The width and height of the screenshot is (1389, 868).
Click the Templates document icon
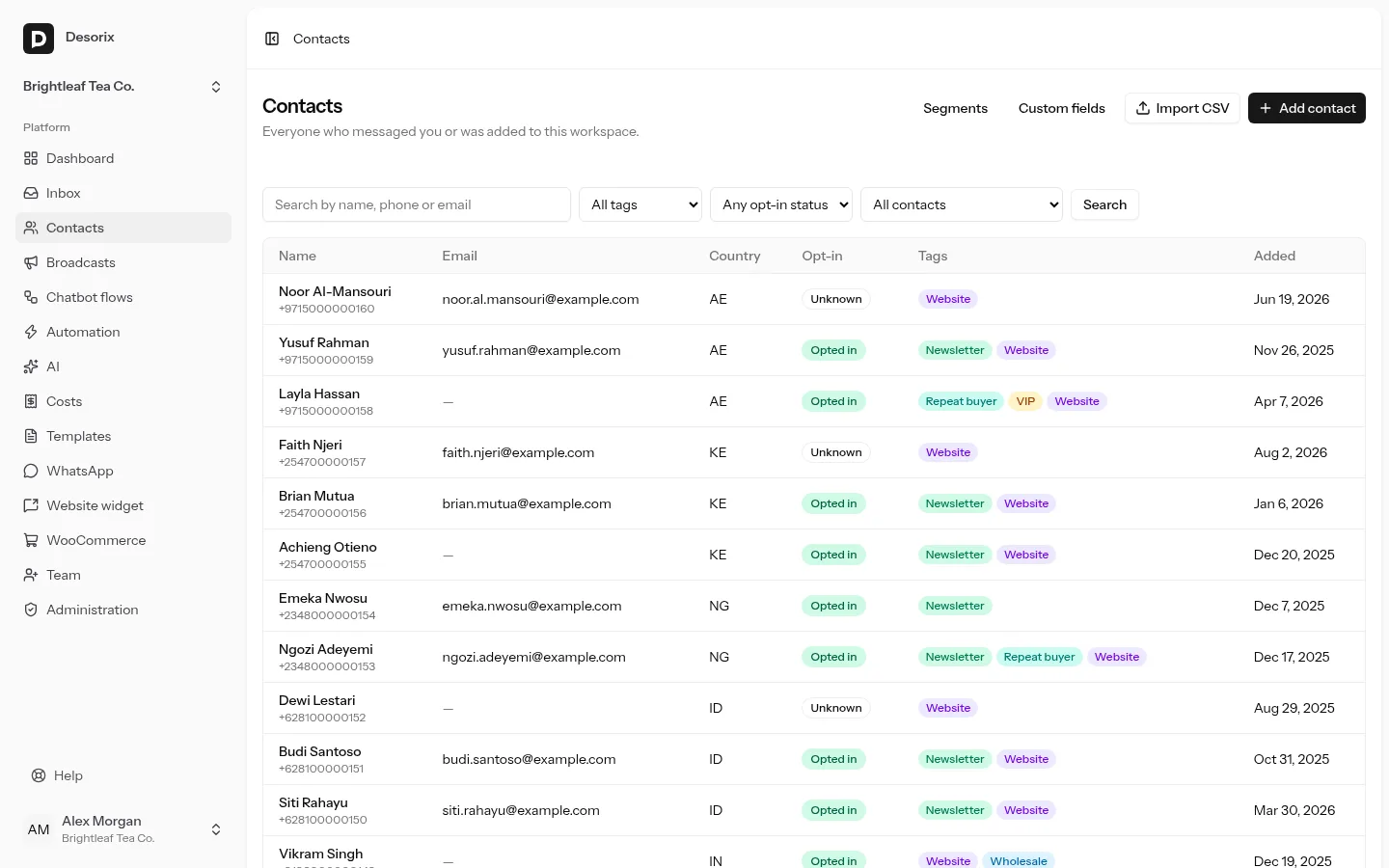coord(31,436)
